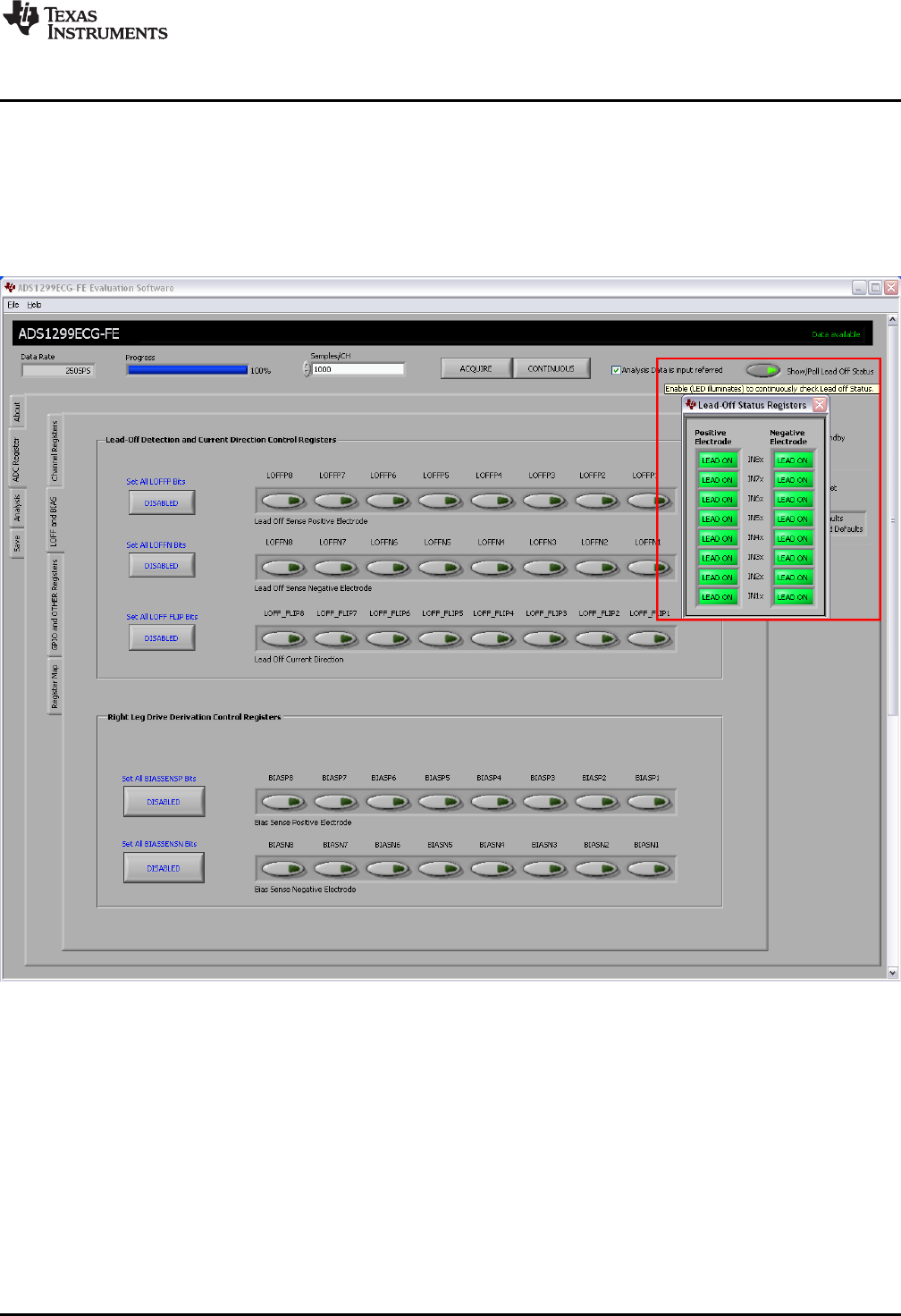Click Positive Electrode LEAD ON indicator for IN8x
The image size is (901, 1316).
717,460
